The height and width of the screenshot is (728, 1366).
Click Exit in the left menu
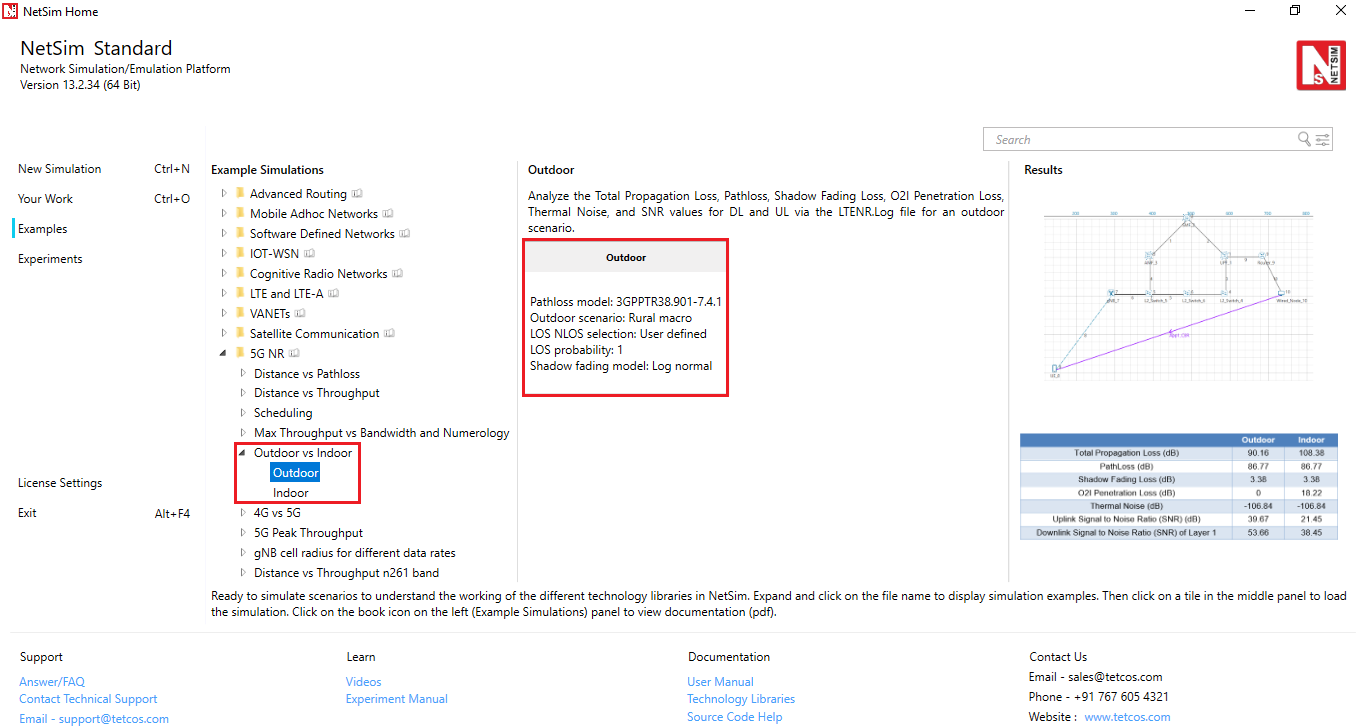[27, 513]
